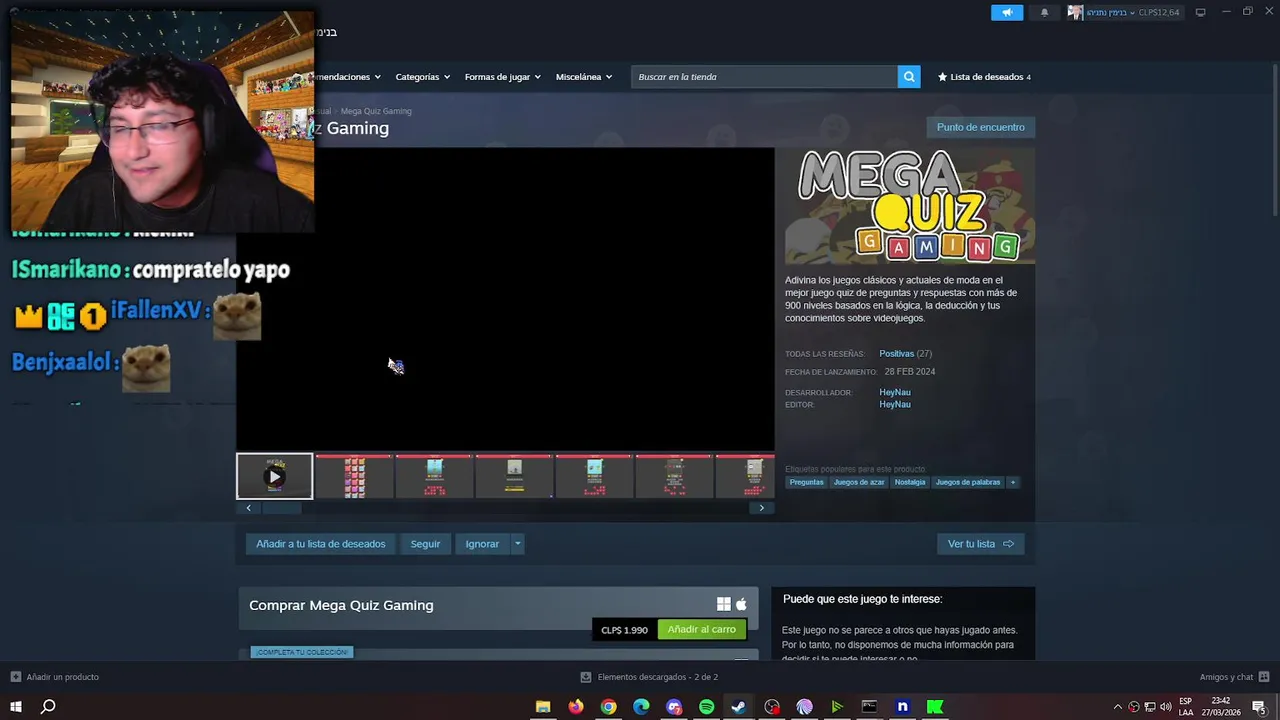1280x720 pixels.
Task: Click the blue megaphone announcements icon
Action: [x=1007, y=12]
